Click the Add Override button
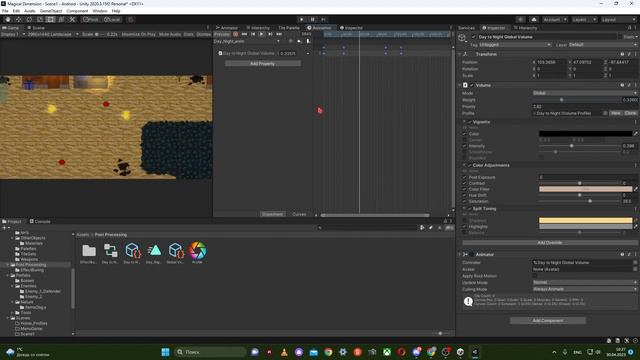Screen dimensions: 640x360 point(549,242)
